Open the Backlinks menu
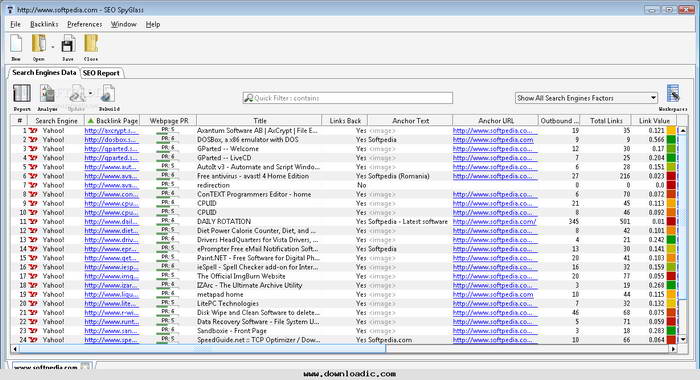Viewport: 700px width, 380px height. (x=44, y=24)
